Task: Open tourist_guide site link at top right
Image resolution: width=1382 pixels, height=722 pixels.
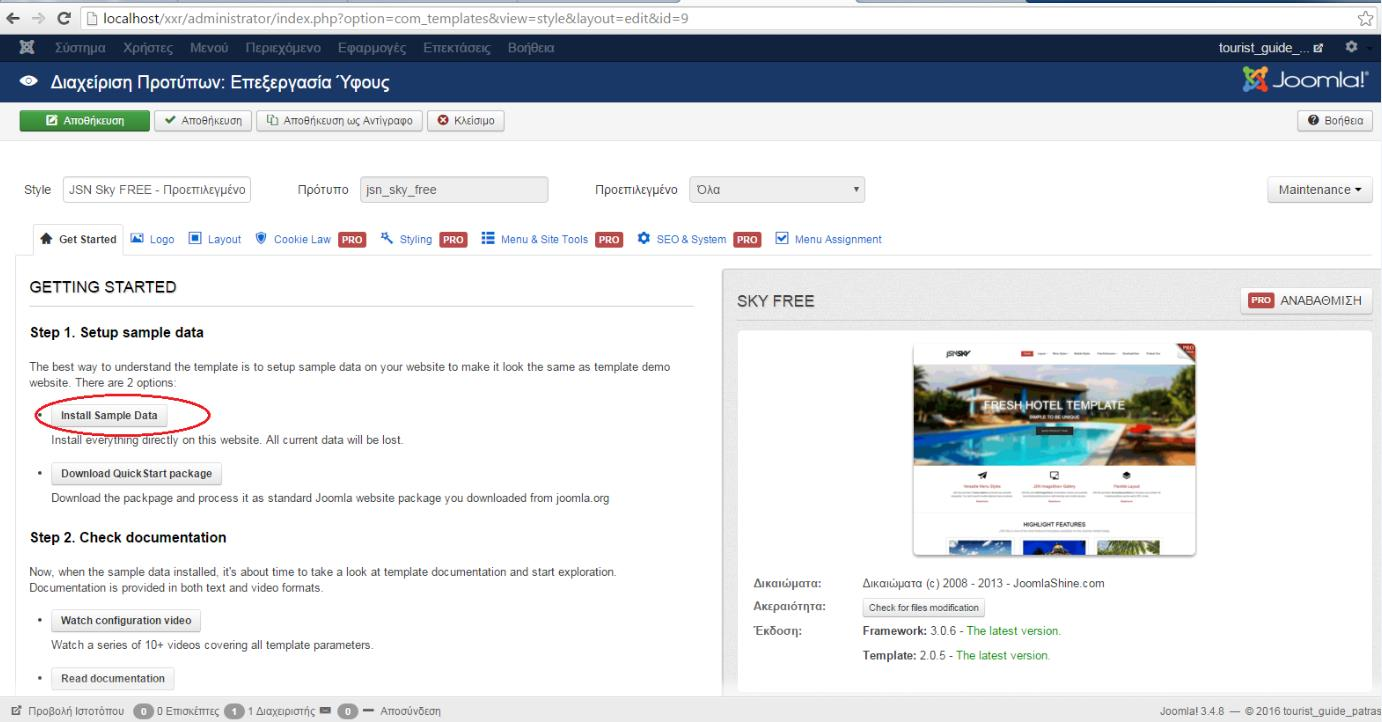Action: click(1270, 47)
